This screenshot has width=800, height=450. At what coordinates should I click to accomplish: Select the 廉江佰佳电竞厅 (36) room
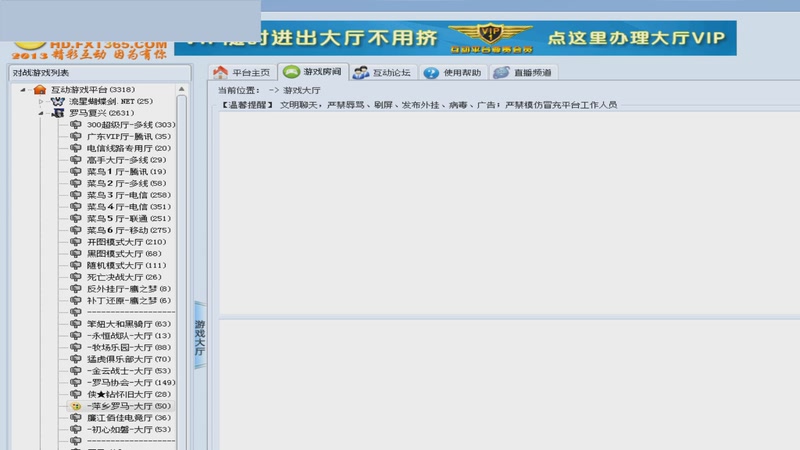click(129, 418)
